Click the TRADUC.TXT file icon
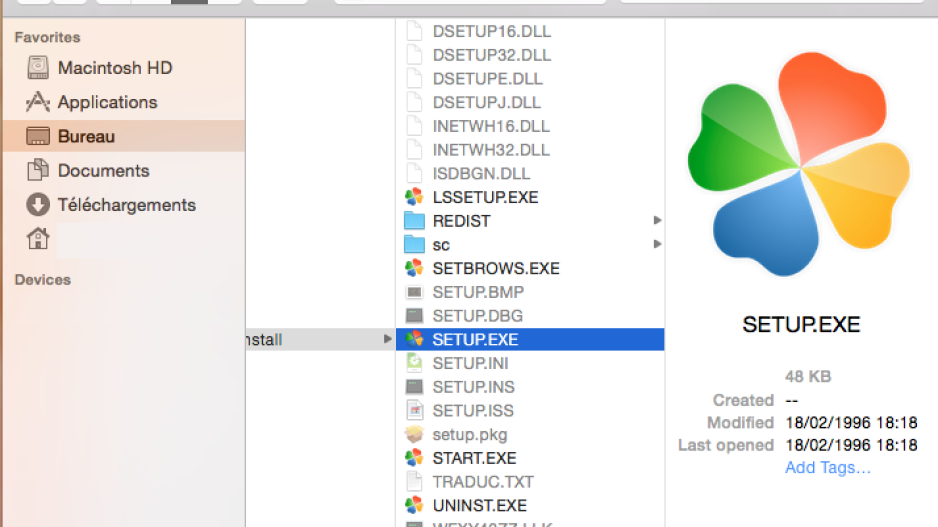Image resolution: width=938 pixels, height=527 pixels. pos(414,482)
